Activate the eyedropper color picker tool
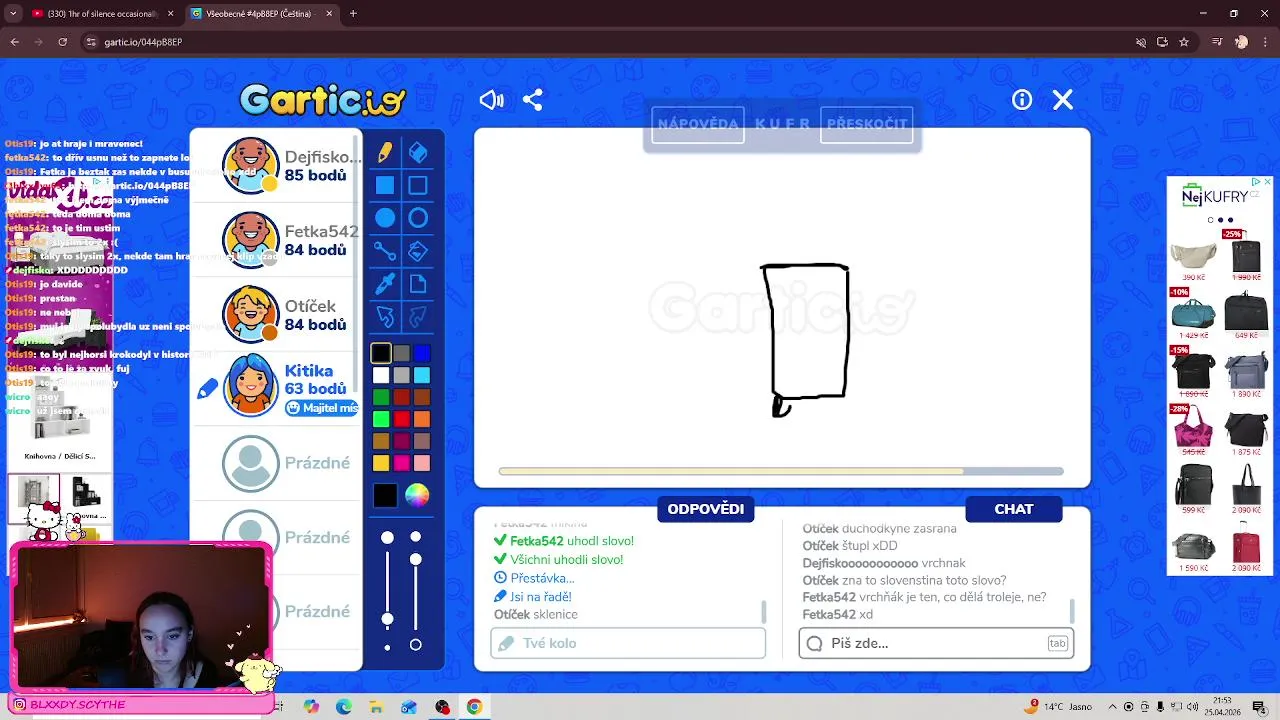The image size is (1280, 720). point(385,284)
